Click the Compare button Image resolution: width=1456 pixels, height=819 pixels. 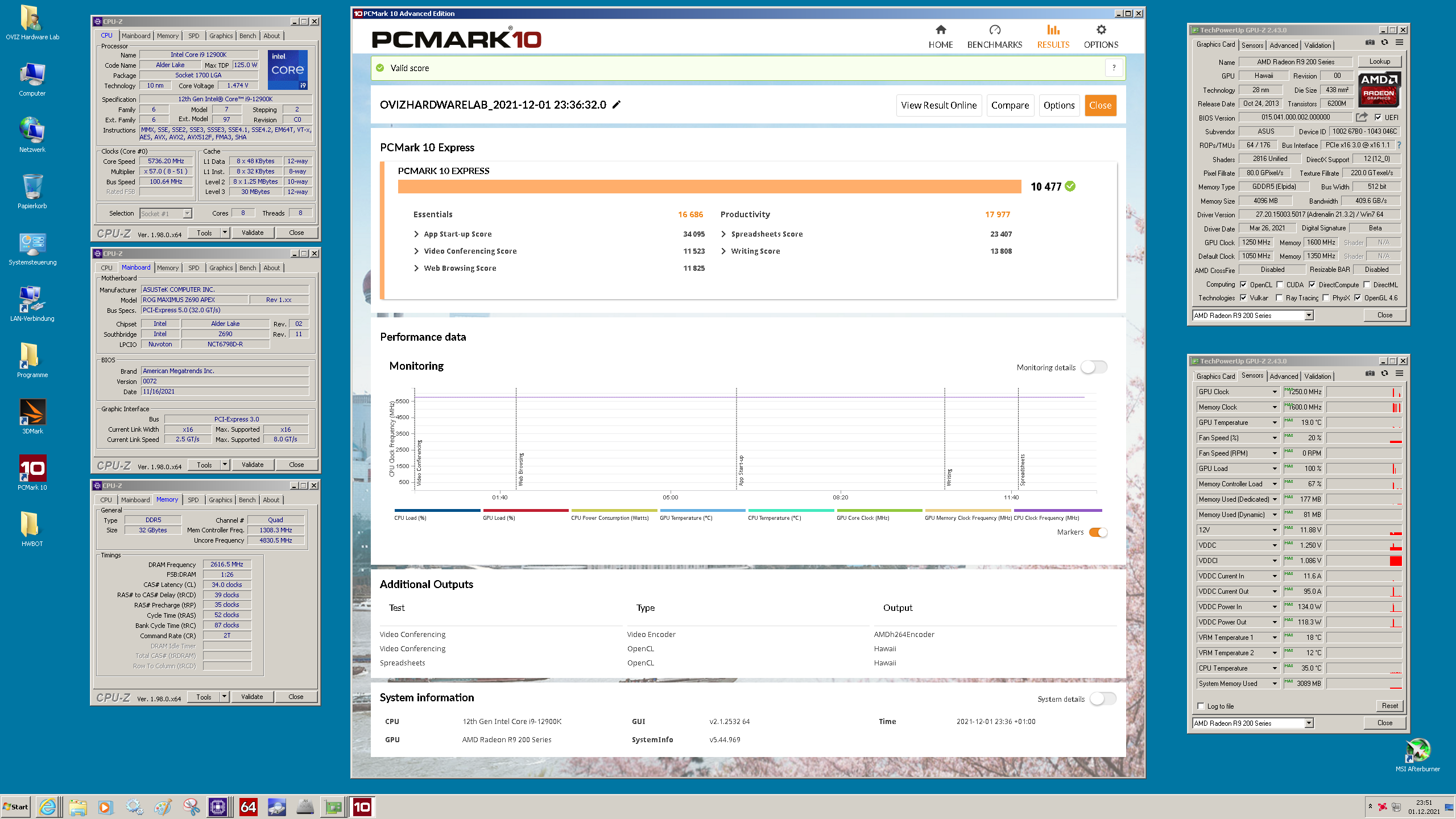tap(1010, 105)
